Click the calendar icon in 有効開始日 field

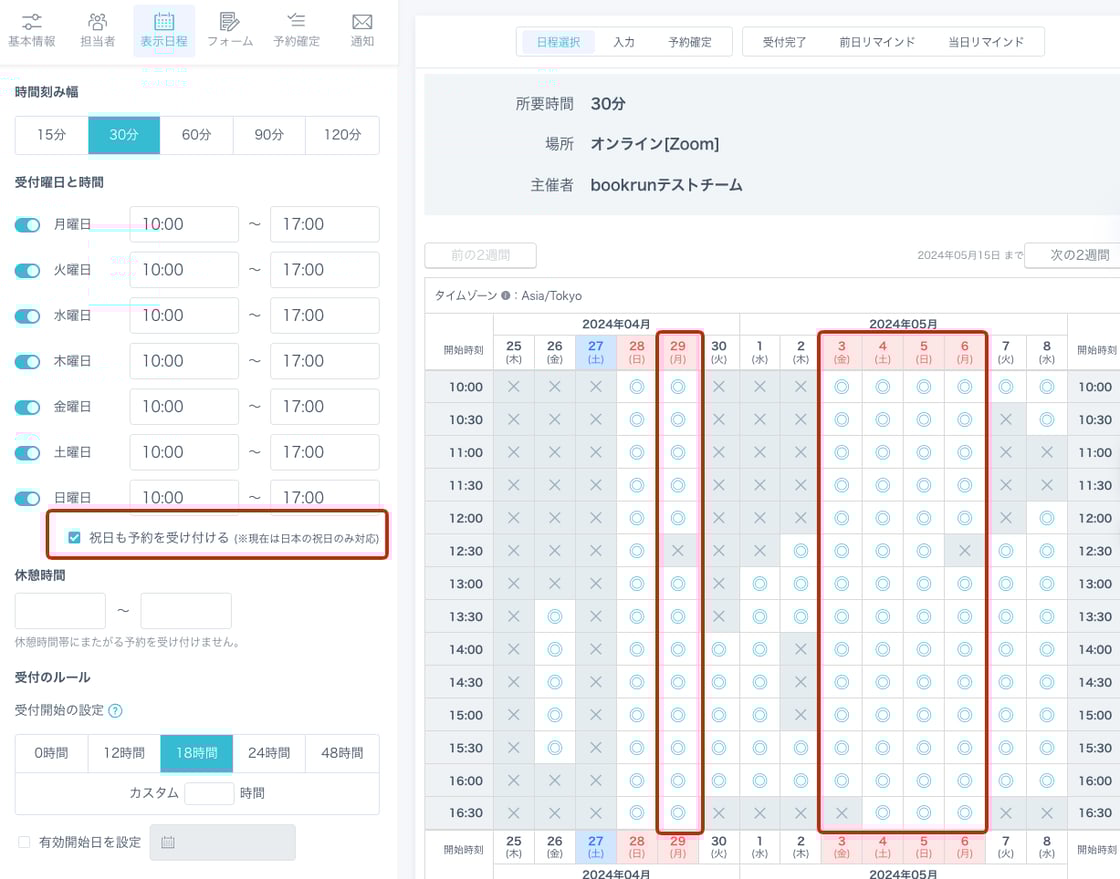(168, 843)
